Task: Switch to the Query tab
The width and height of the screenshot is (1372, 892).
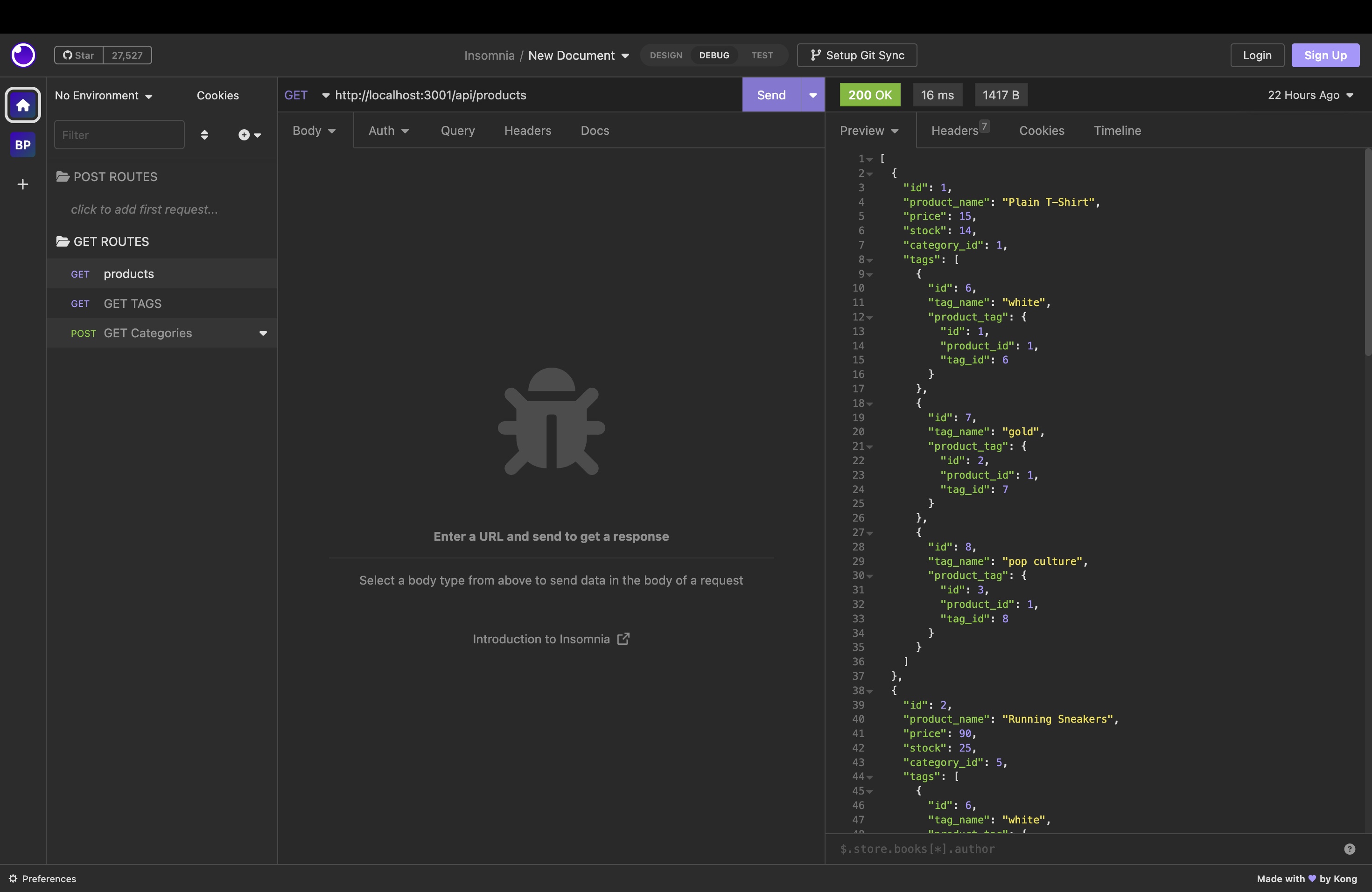Action: point(458,131)
